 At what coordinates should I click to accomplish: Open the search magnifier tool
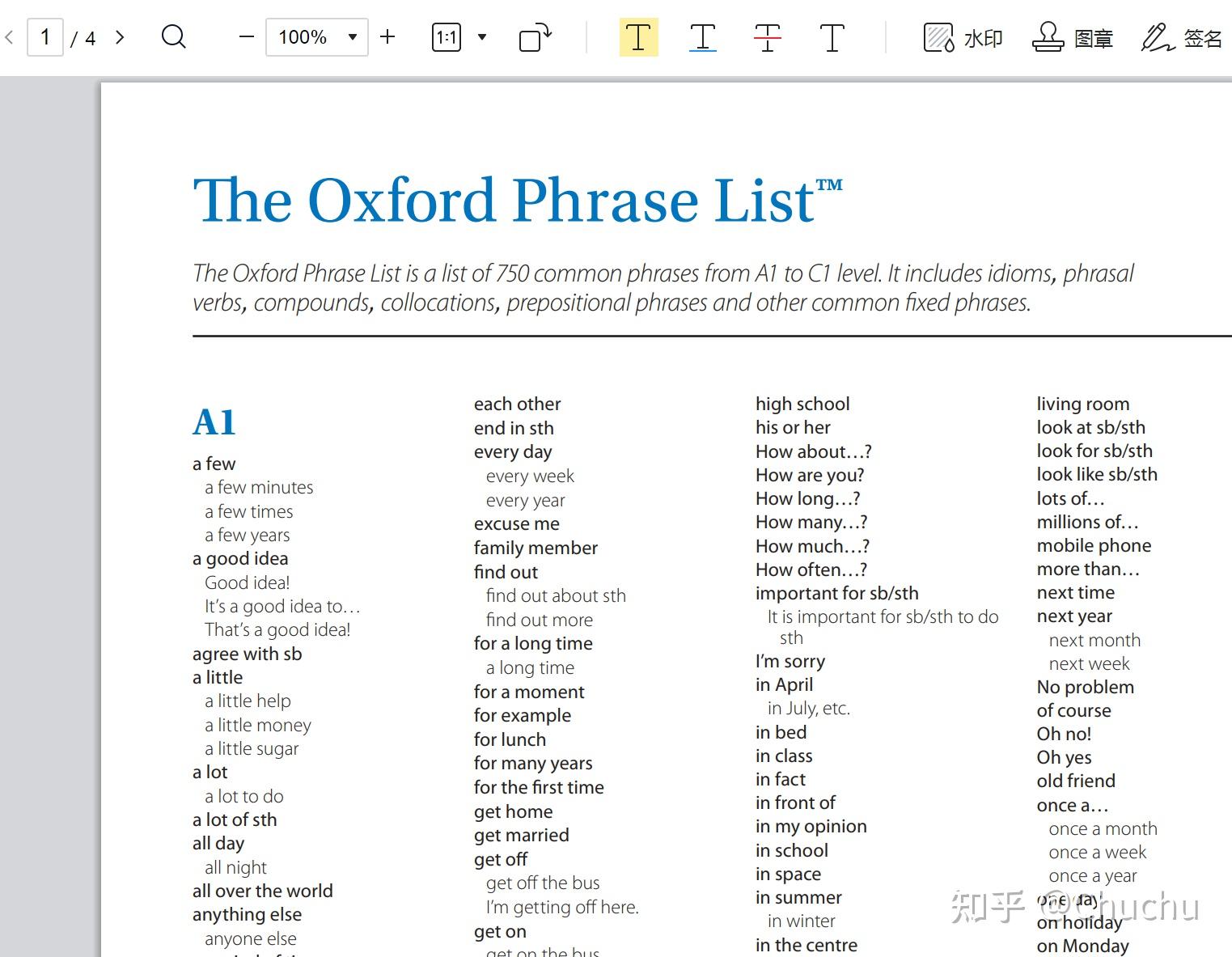coord(174,37)
